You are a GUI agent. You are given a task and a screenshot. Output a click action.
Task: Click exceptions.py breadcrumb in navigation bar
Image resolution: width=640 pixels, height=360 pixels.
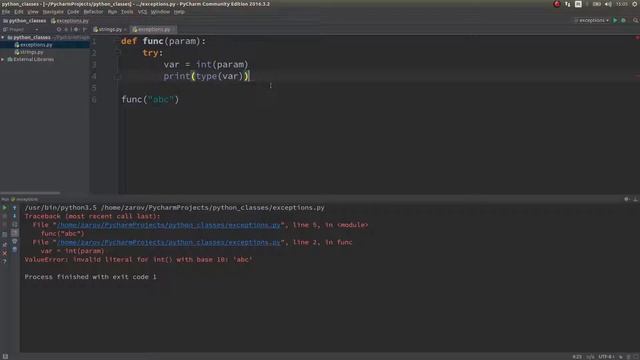pos(70,20)
